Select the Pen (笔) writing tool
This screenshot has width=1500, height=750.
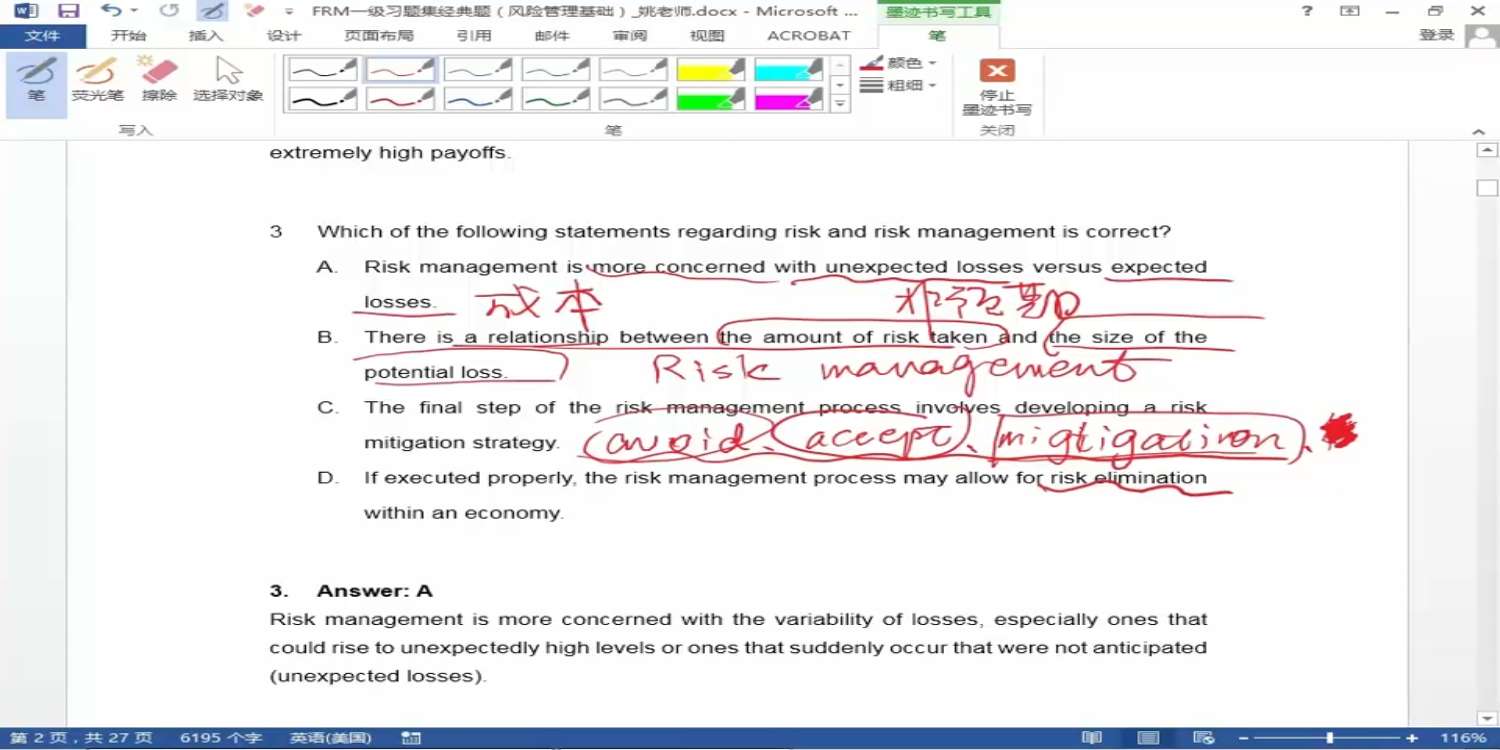[x=36, y=80]
